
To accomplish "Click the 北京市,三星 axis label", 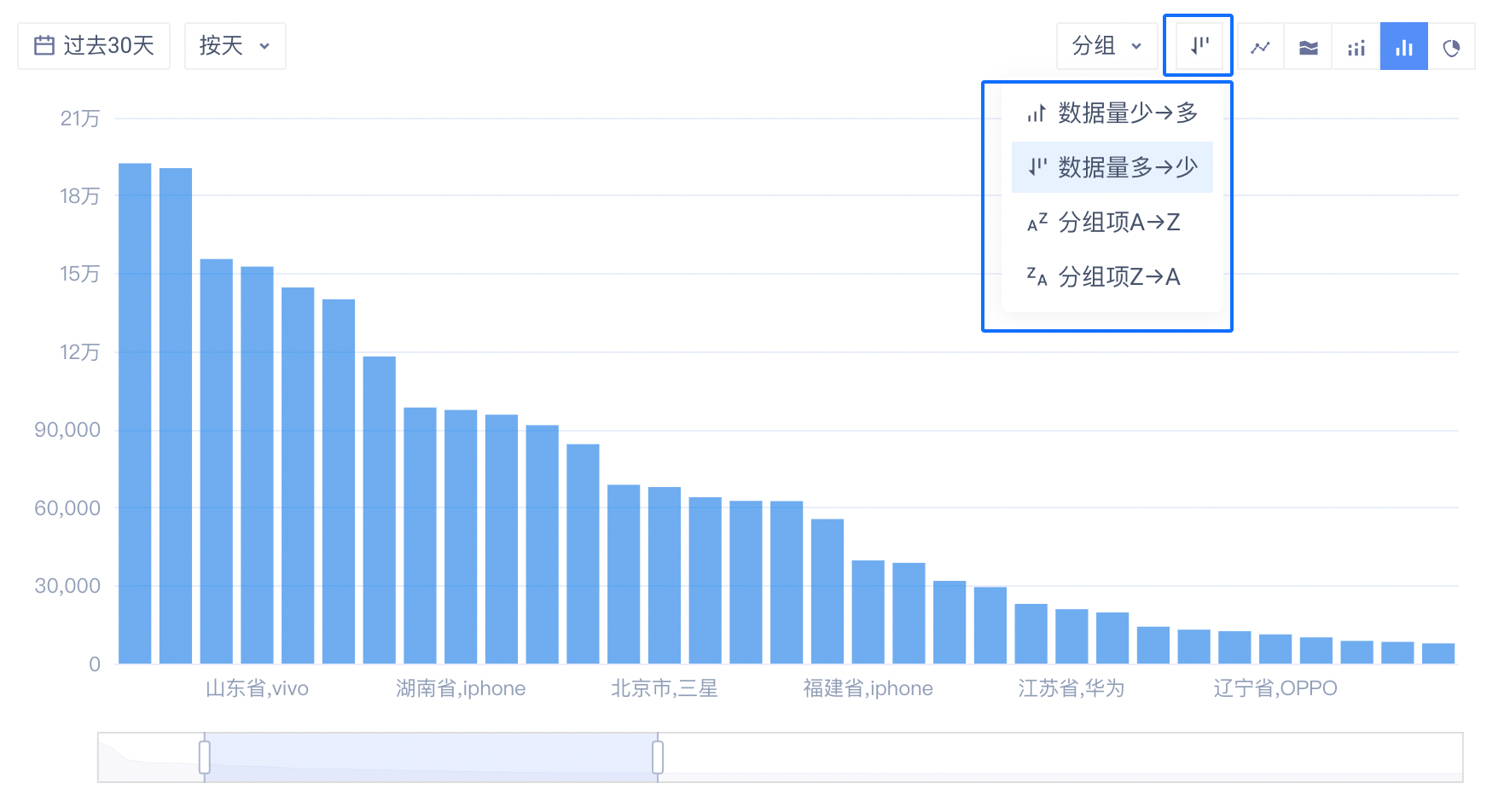I will click(x=664, y=688).
